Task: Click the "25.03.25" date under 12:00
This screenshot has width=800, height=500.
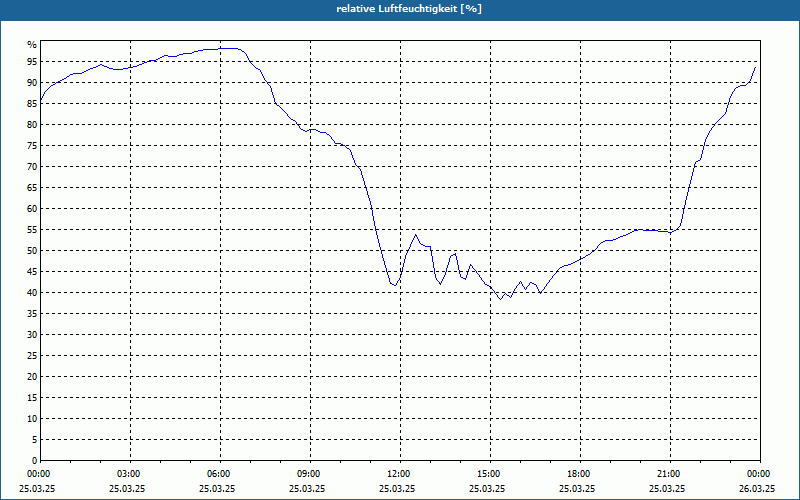Action: pos(397,488)
